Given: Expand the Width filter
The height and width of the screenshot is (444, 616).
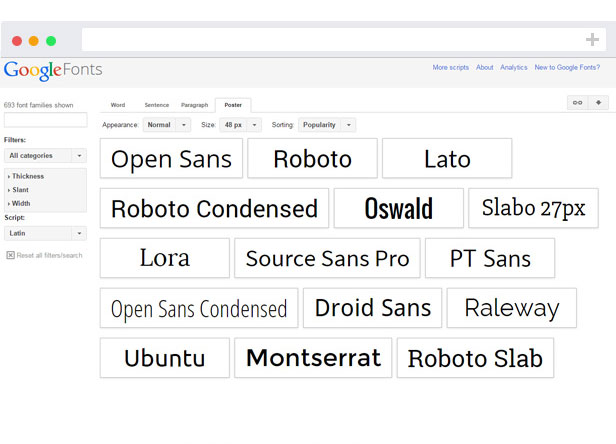Looking at the screenshot, I should click(x=22, y=203).
